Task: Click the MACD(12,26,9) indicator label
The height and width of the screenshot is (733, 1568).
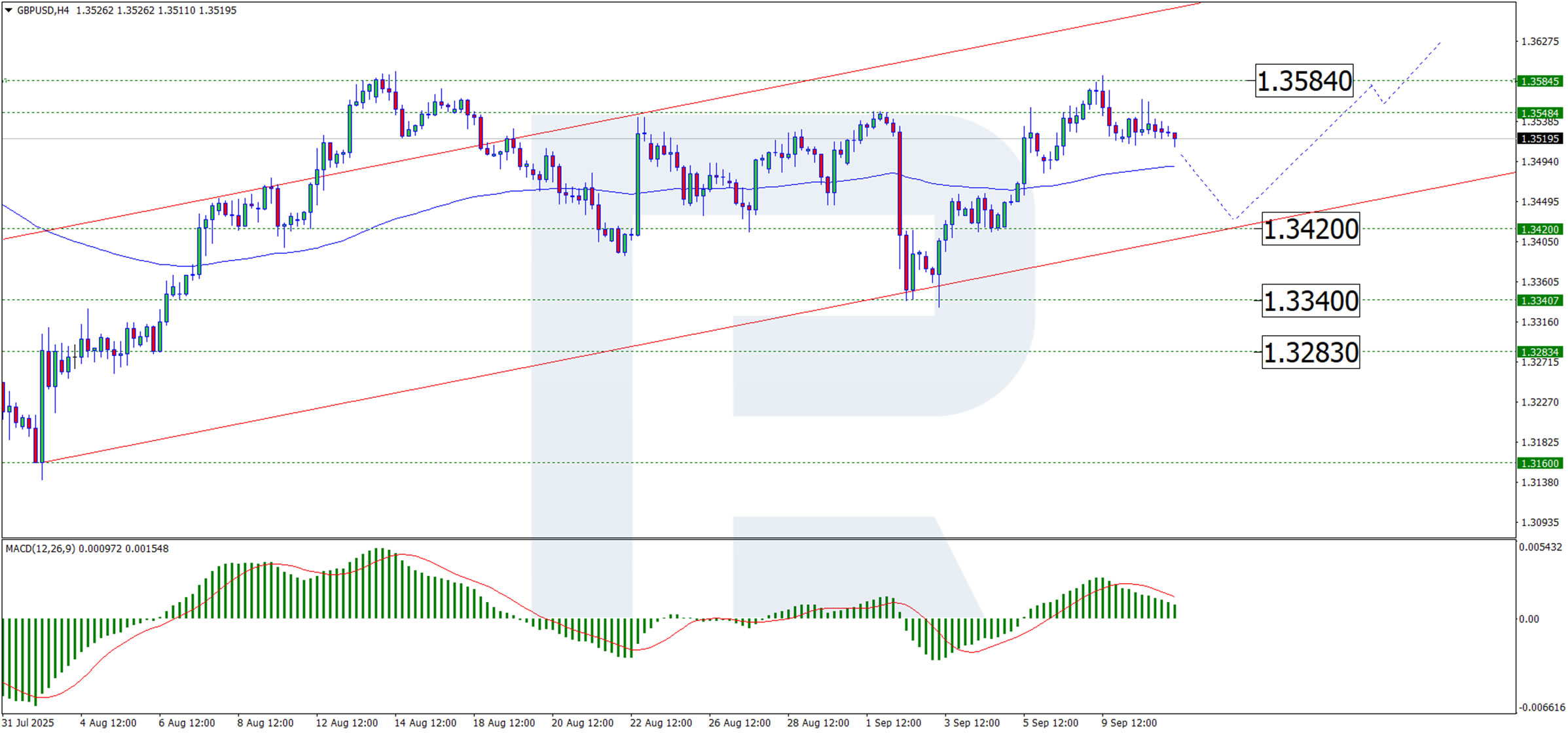Action: 41,548
